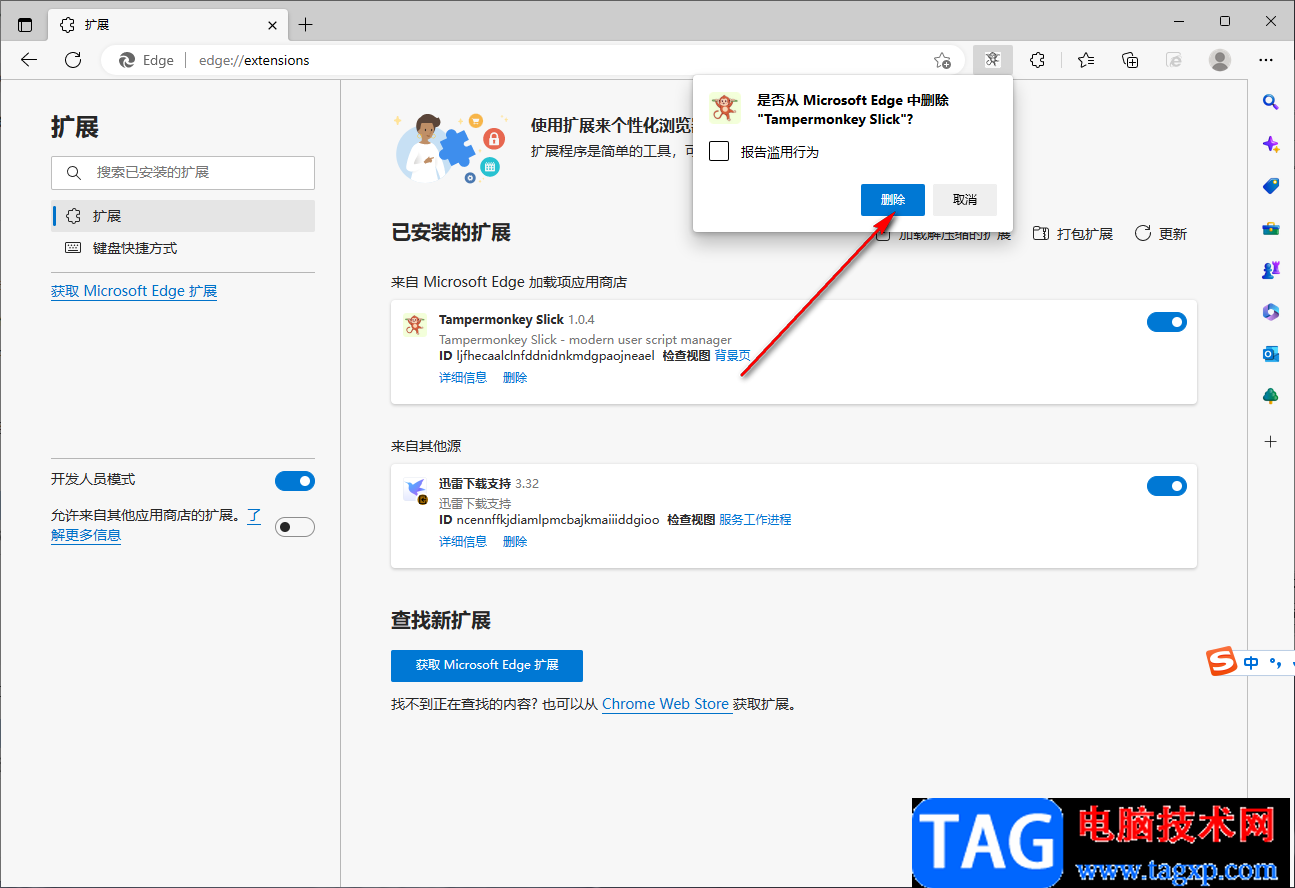The image size is (1295, 888).
Task: Click the Tampermonkey Slick extension name
Action: coord(501,320)
